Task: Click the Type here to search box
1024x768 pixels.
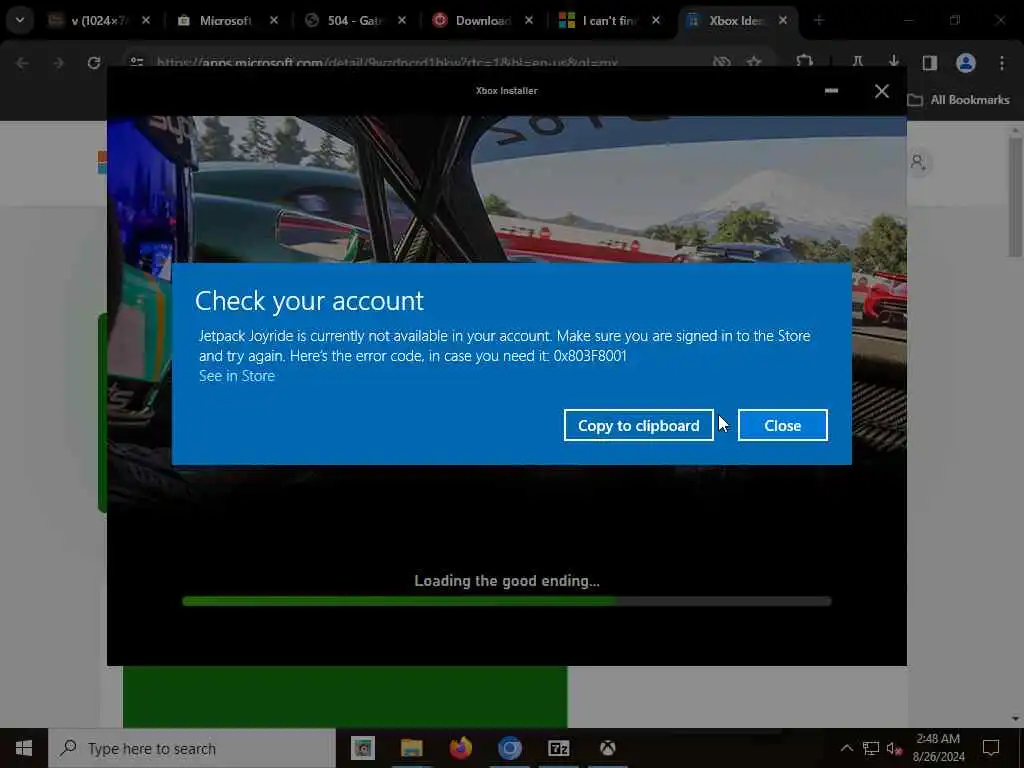Action: point(192,748)
